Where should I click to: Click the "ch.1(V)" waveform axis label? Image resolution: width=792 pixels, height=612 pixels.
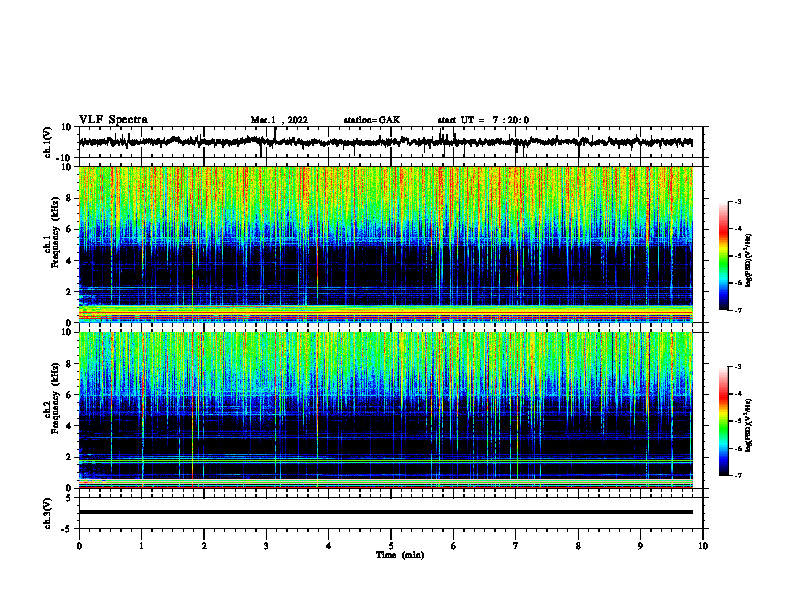coord(47,142)
